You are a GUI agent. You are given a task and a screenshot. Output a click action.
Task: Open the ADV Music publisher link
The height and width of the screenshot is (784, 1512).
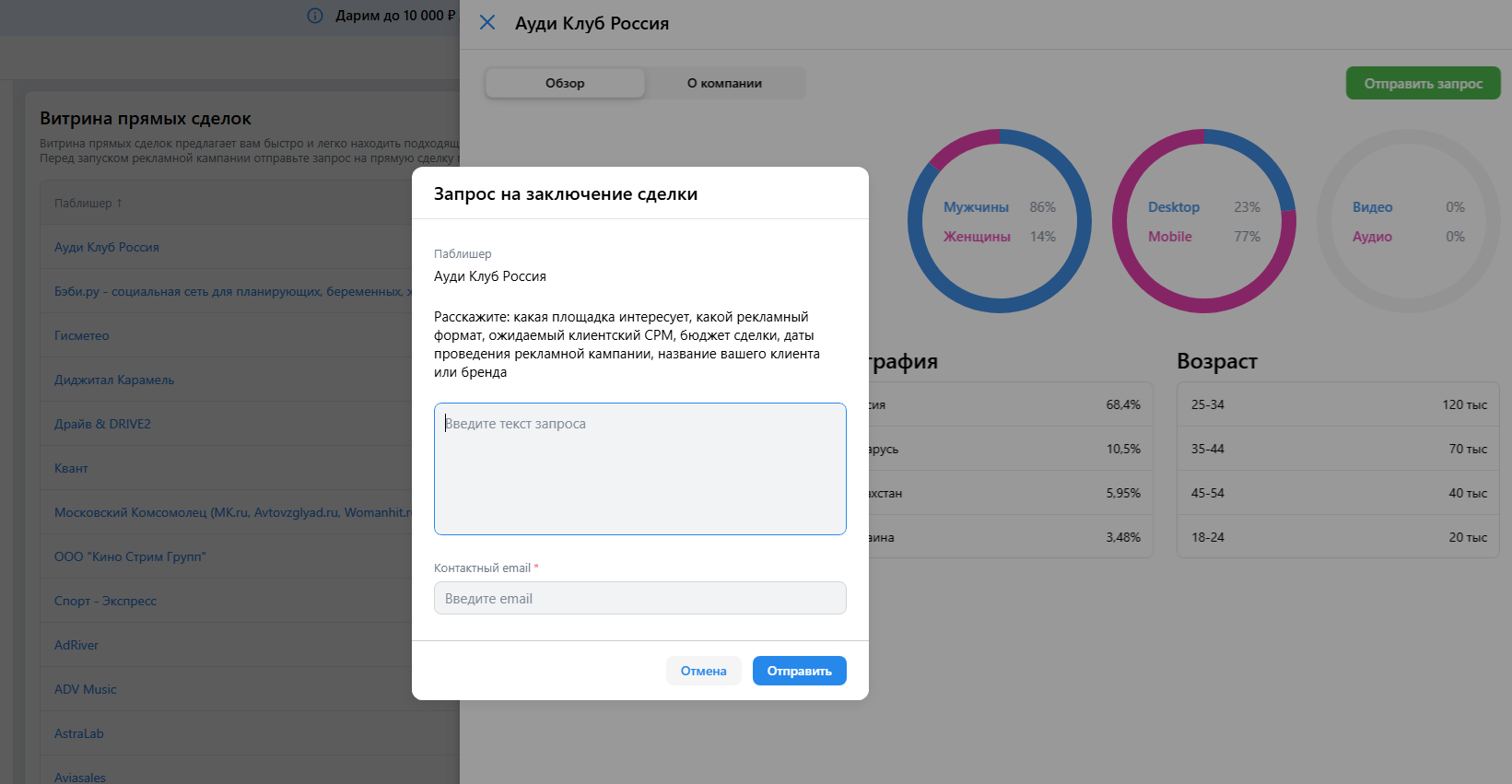pyautogui.click(x=86, y=689)
